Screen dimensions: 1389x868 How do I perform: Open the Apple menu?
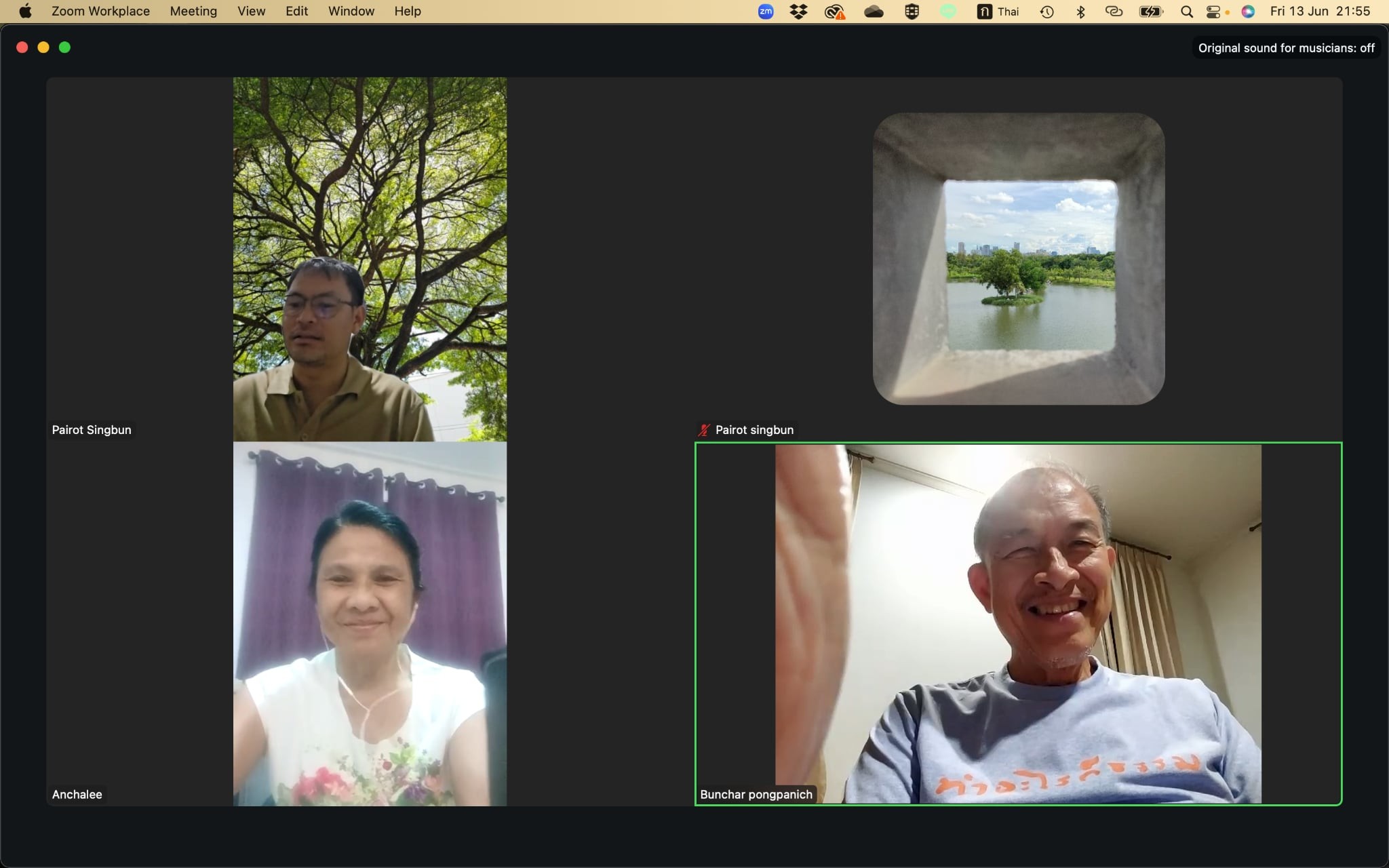click(x=25, y=12)
